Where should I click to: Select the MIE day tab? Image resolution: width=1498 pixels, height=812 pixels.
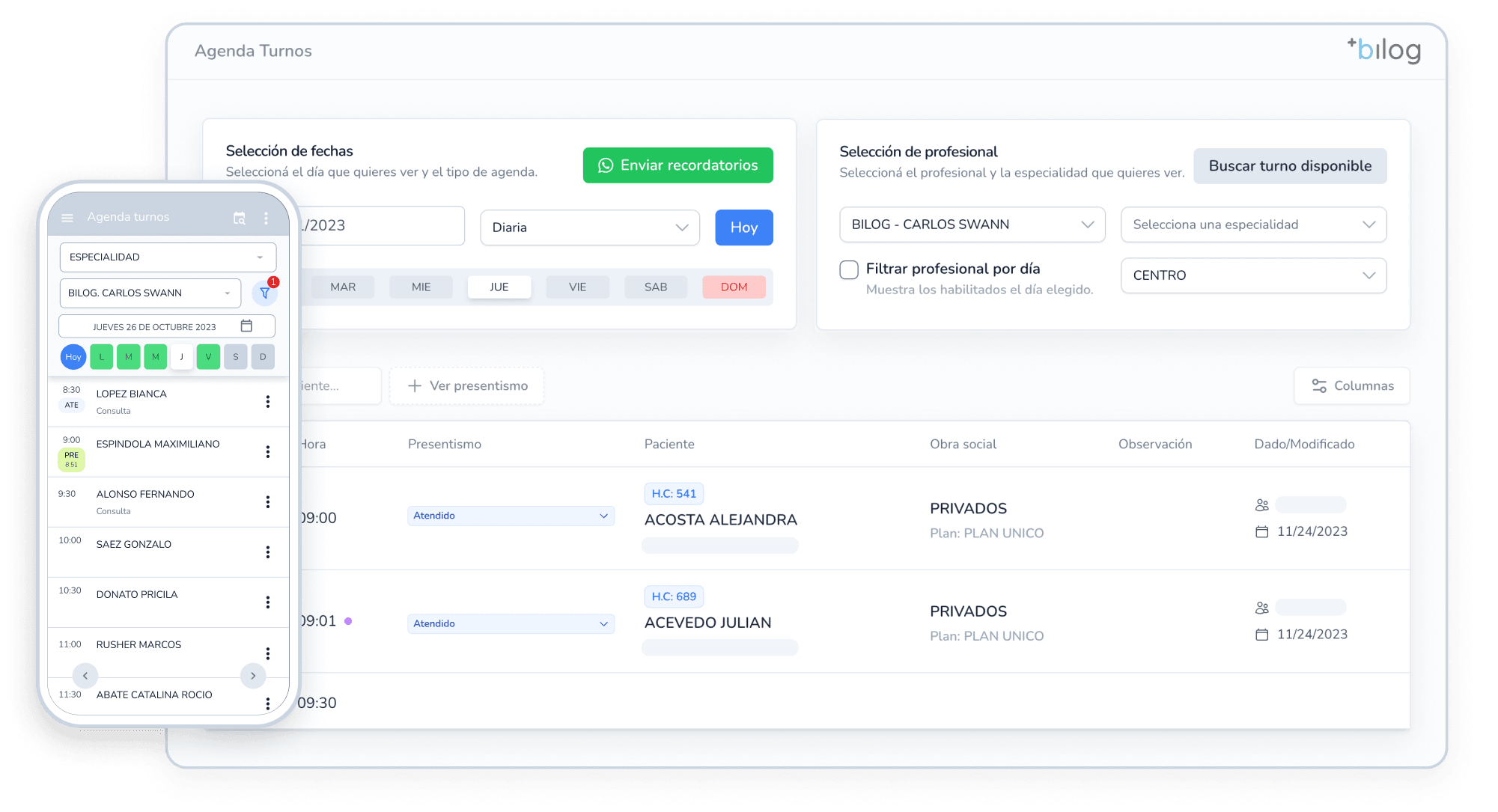(421, 287)
